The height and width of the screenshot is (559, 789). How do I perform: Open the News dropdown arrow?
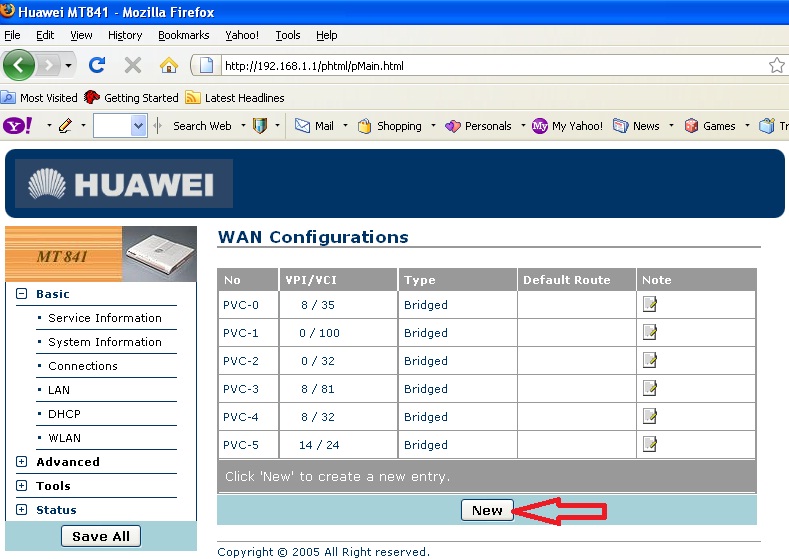[671, 125]
